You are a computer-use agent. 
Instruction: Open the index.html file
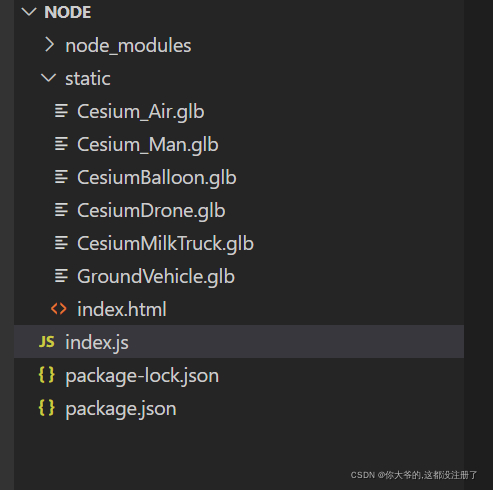(122, 309)
